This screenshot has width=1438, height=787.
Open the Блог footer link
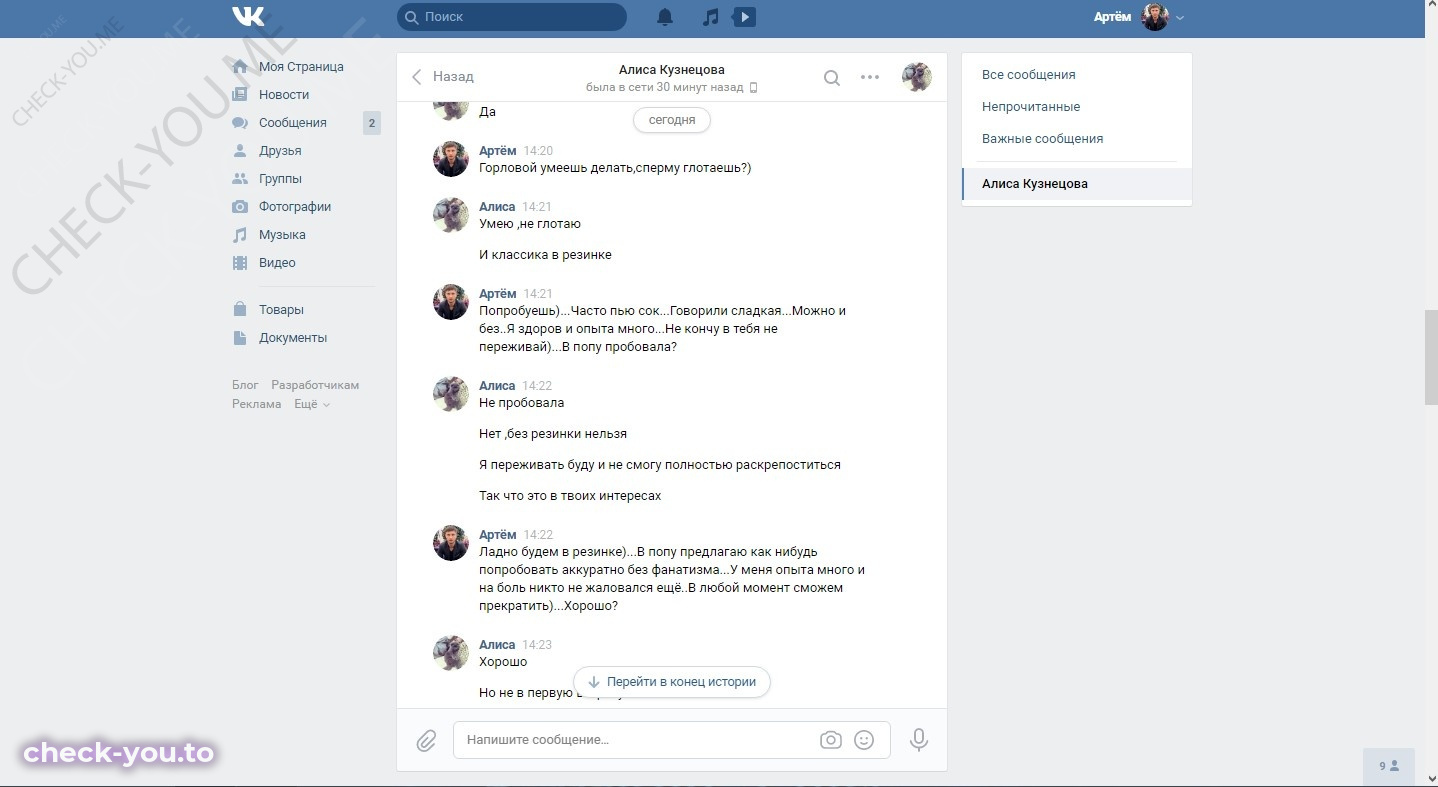[245, 385]
